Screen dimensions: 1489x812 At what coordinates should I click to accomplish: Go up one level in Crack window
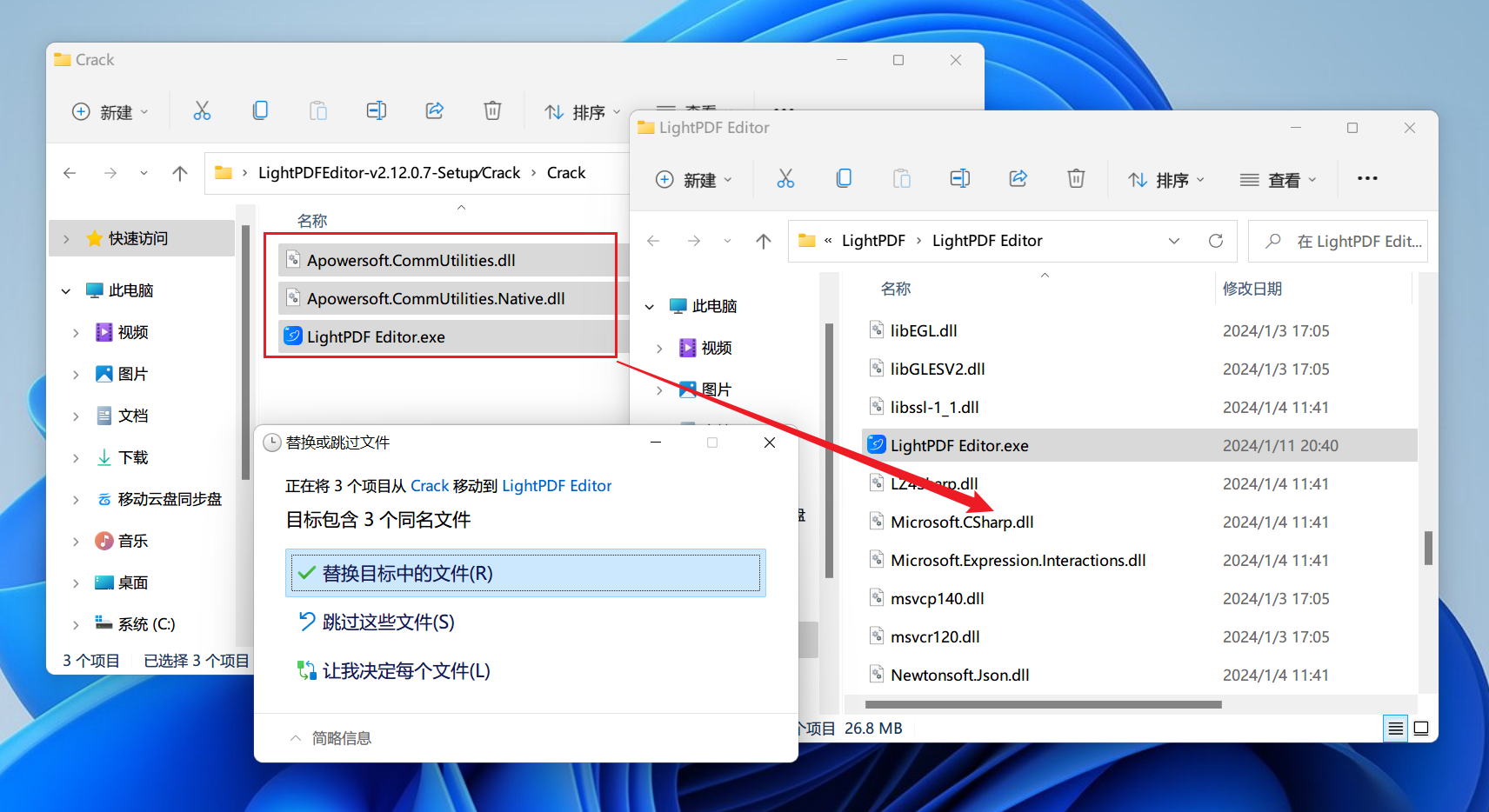click(x=180, y=173)
